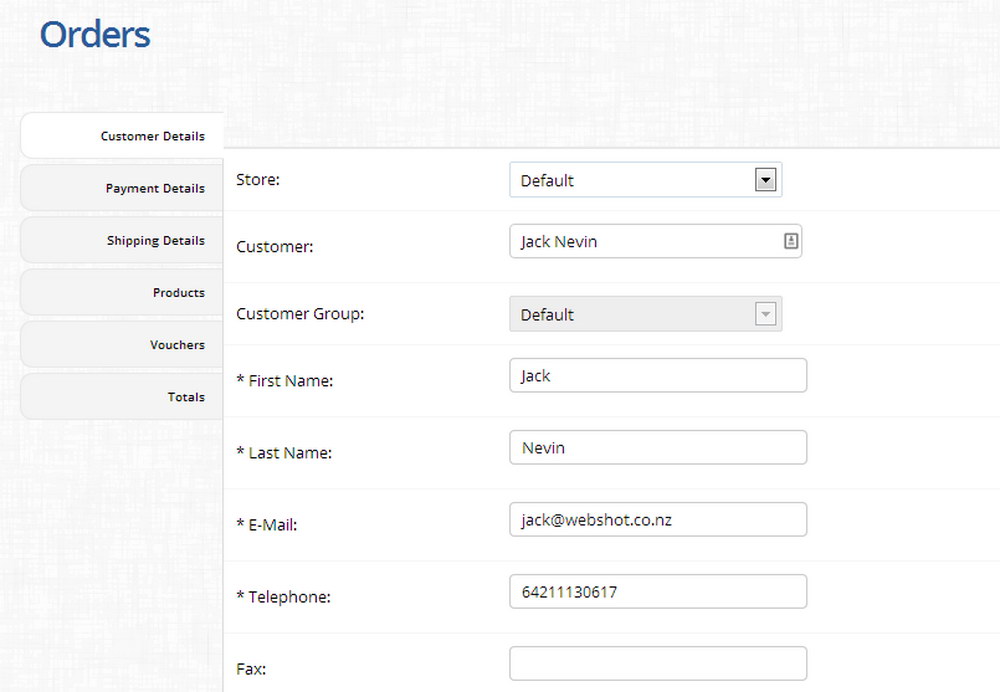The width and height of the screenshot is (1000, 692).
Task: Click the Customer Group: label
Action: 300,314
